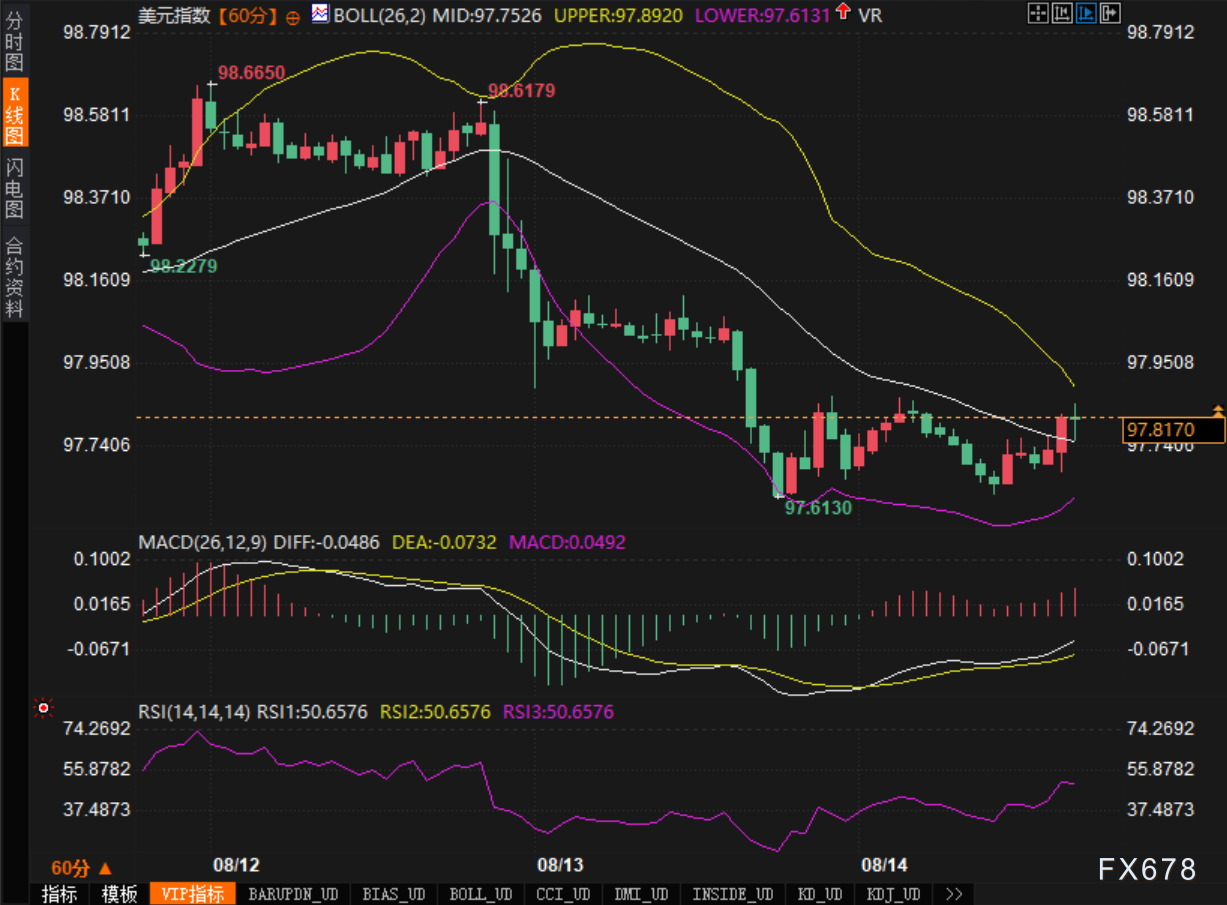Select the 闪电图 sidebar tab
This screenshot has width=1227, height=905.
14,188
